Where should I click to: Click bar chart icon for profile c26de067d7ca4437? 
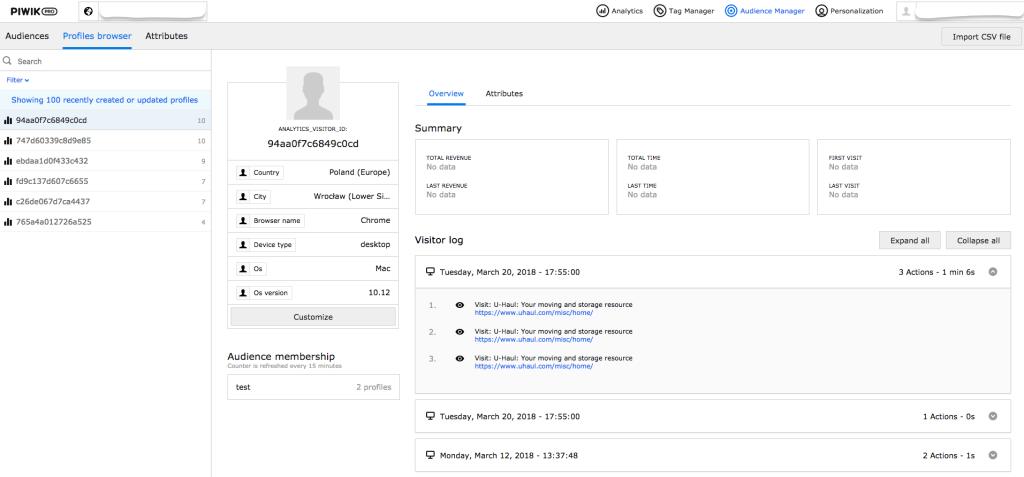(x=8, y=201)
